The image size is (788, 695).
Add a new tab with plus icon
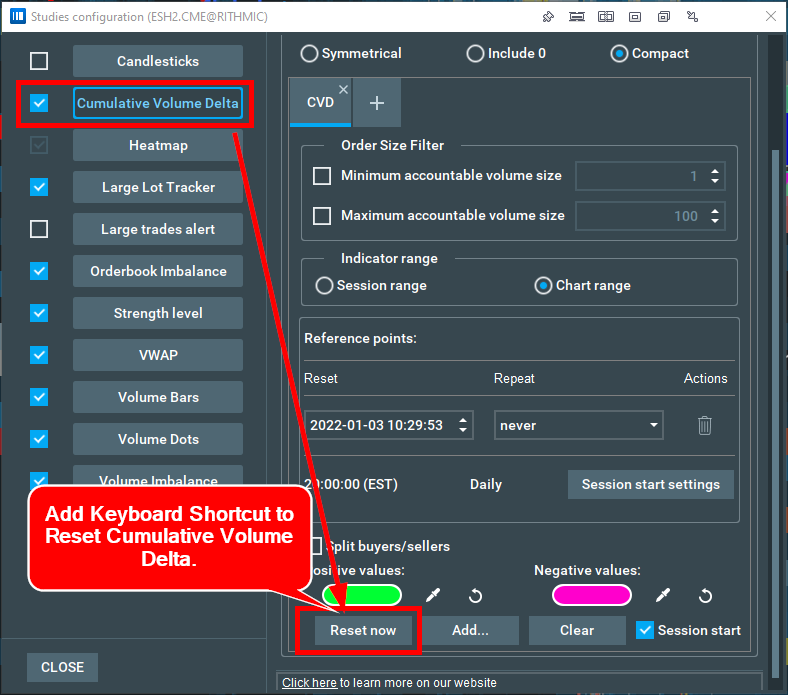click(377, 102)
